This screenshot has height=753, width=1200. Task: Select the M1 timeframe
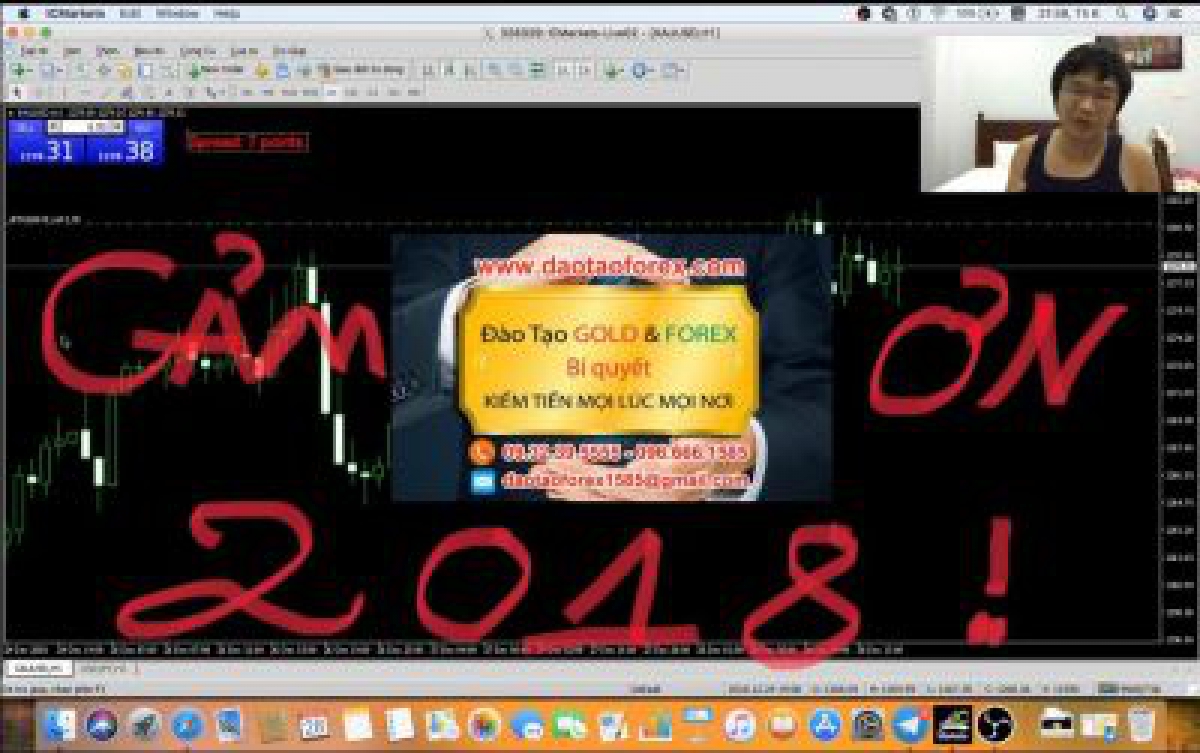click(247, 92)
